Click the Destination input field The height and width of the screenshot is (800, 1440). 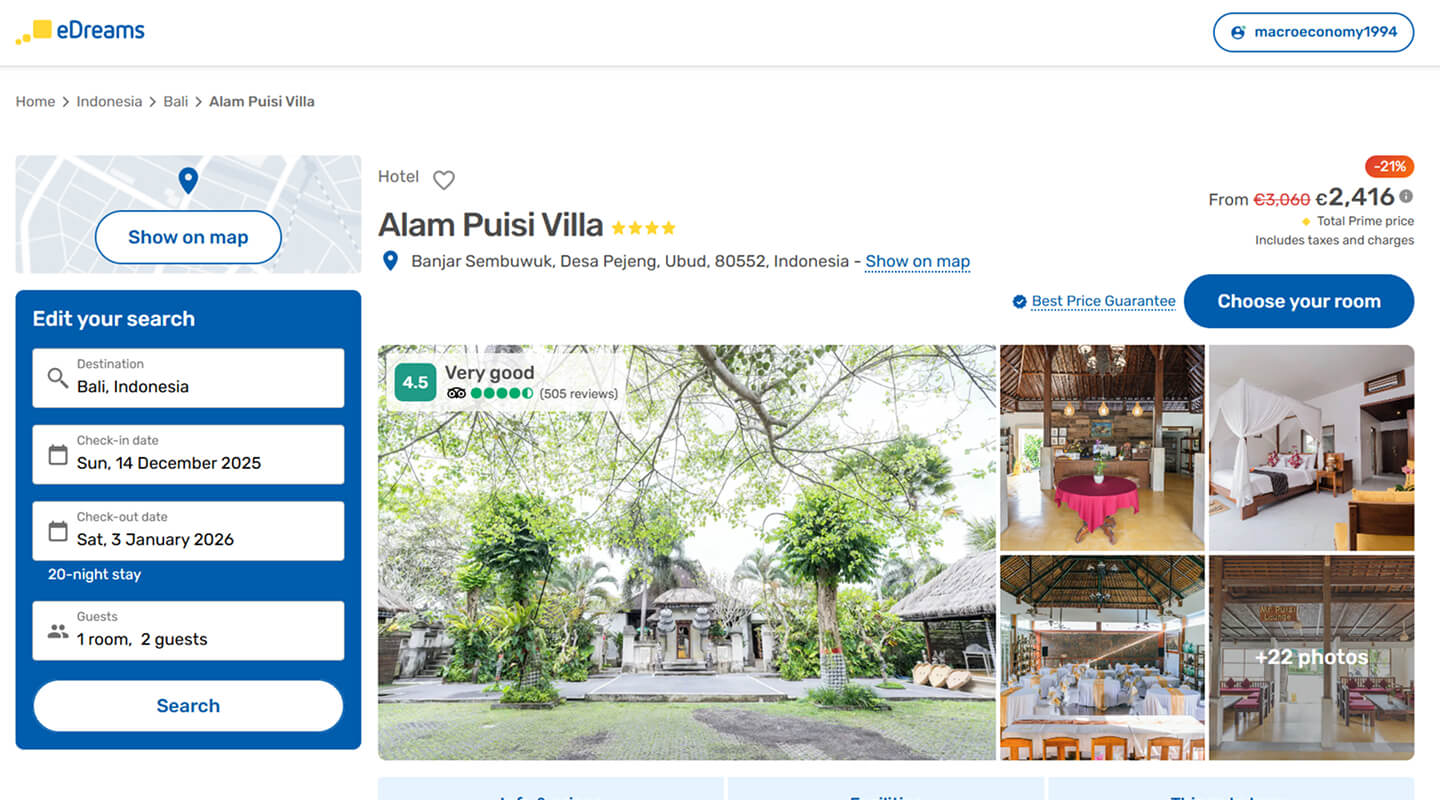188,378
